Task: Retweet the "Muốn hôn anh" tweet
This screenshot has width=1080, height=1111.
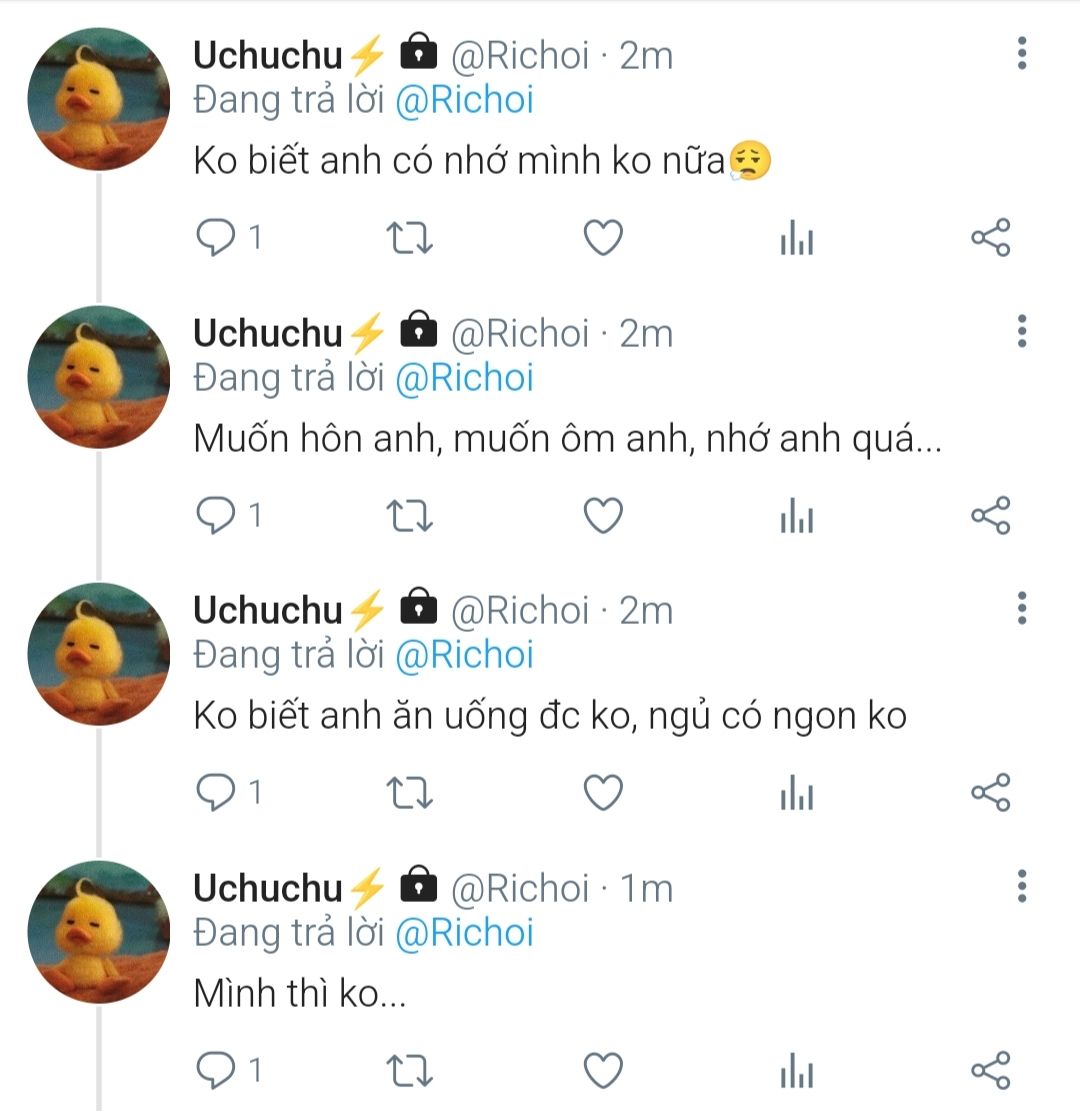Action: [409, 516]
